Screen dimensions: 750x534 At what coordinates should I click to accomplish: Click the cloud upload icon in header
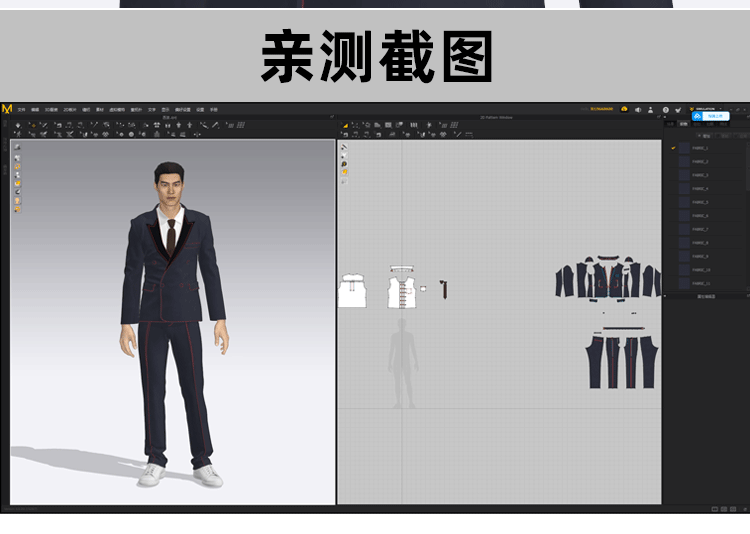click(623, 109)
